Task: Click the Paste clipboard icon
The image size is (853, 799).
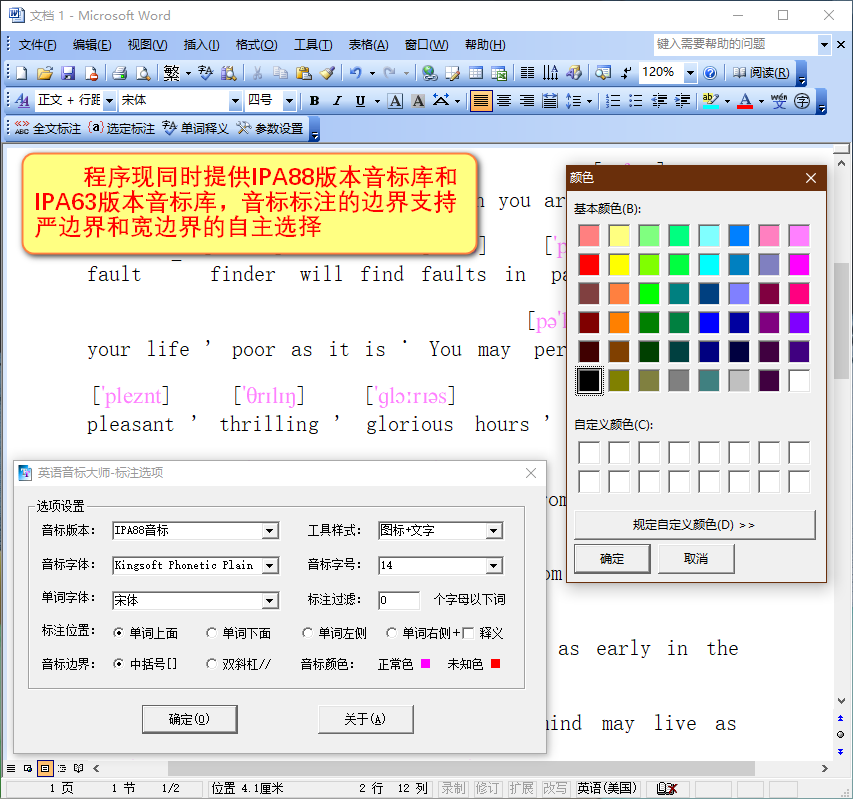Action: 304,73
